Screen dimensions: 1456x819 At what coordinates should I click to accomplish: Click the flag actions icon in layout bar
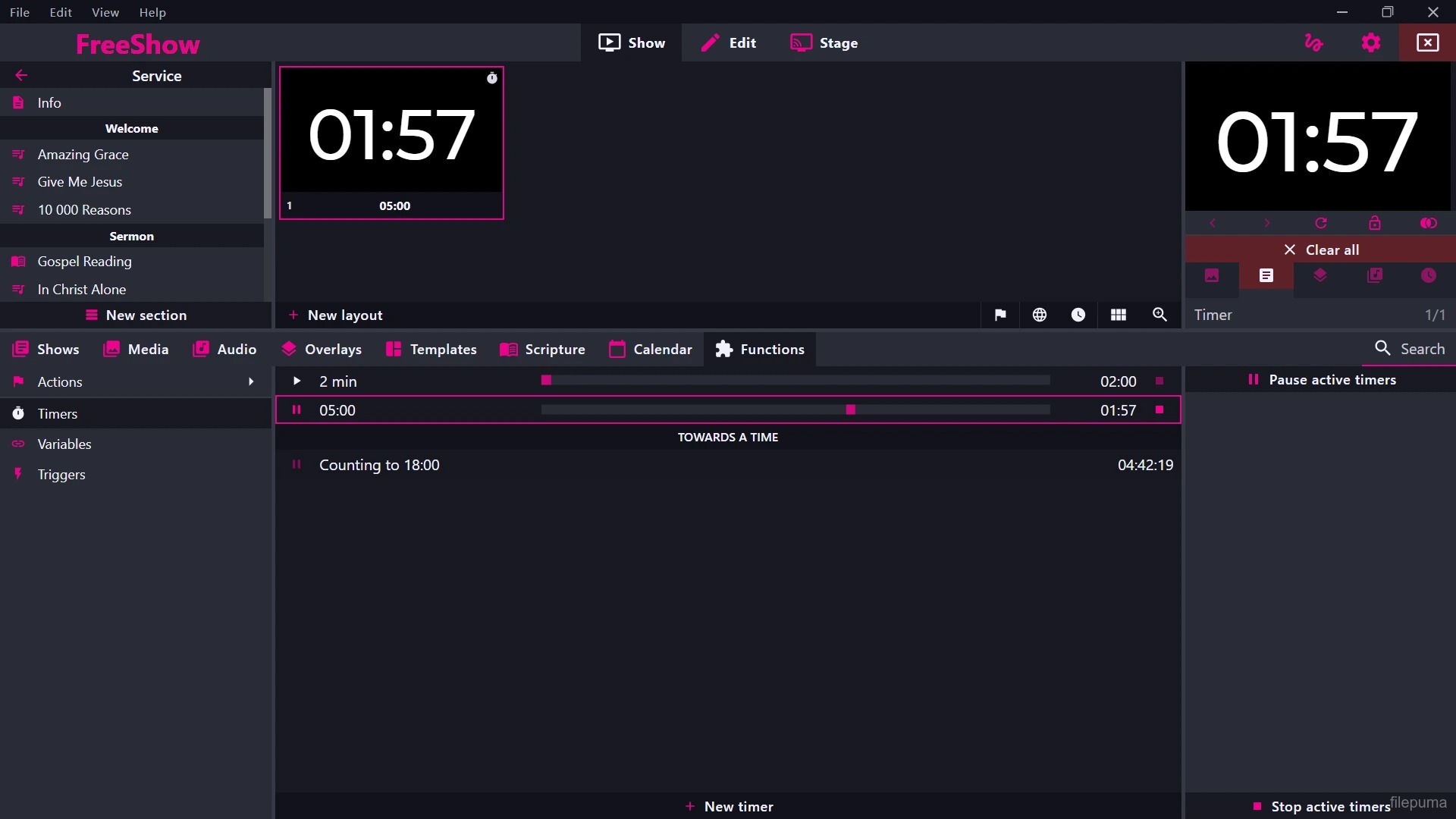[x=1000, y=315]
